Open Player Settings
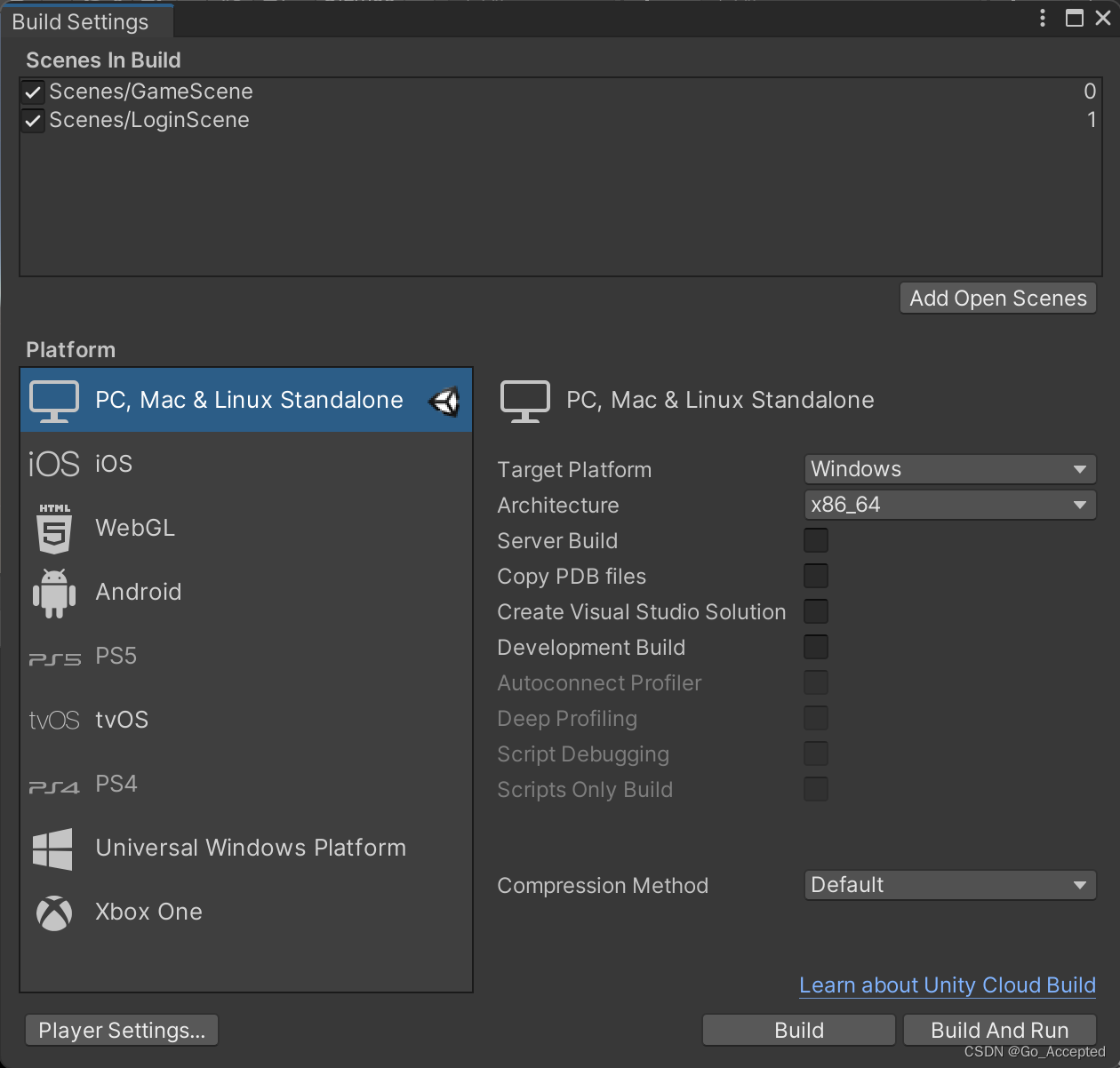 122,1031
